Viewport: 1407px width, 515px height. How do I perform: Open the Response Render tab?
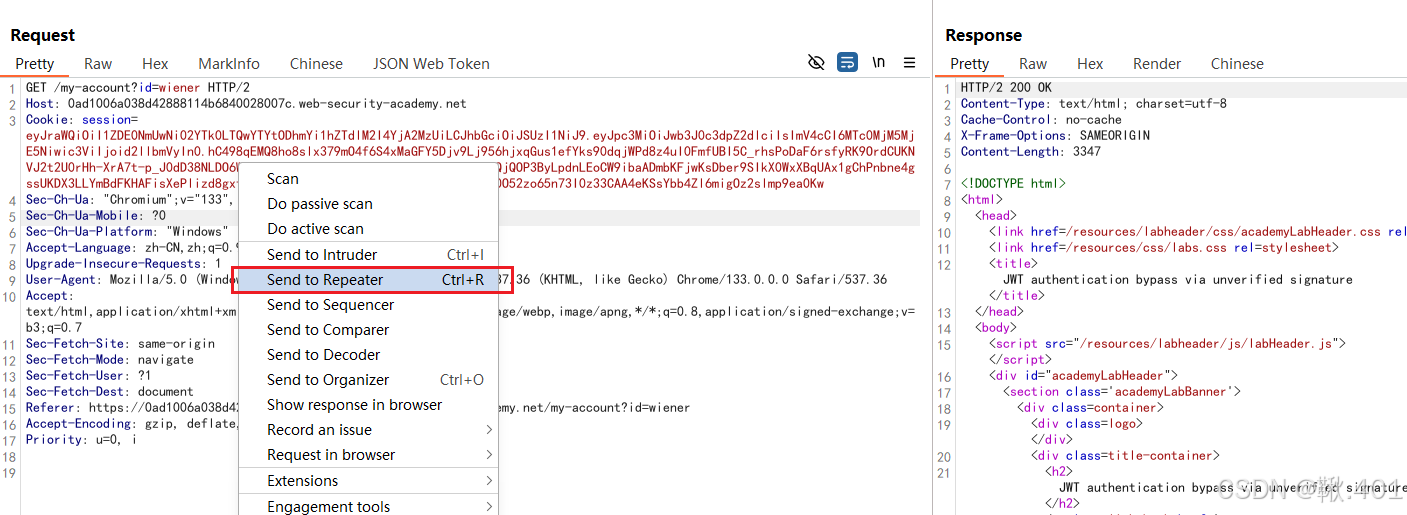(1157, 63)
